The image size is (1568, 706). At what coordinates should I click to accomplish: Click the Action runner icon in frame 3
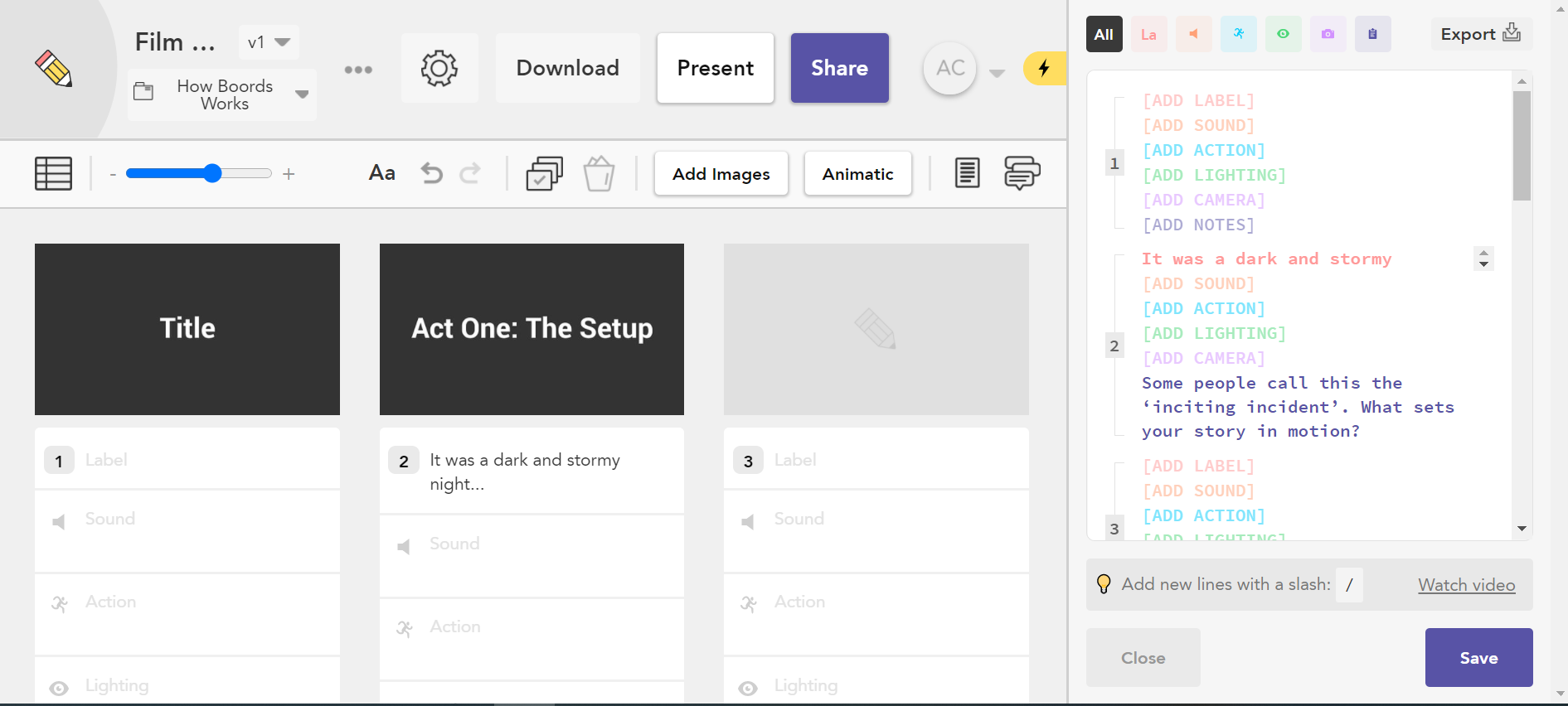[x=749, y=604]
